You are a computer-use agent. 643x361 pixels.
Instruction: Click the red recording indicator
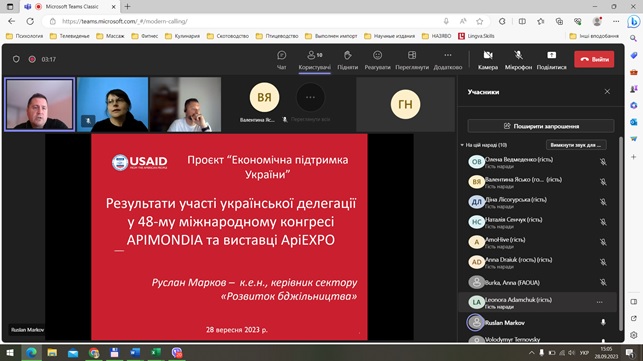point(32,59)
